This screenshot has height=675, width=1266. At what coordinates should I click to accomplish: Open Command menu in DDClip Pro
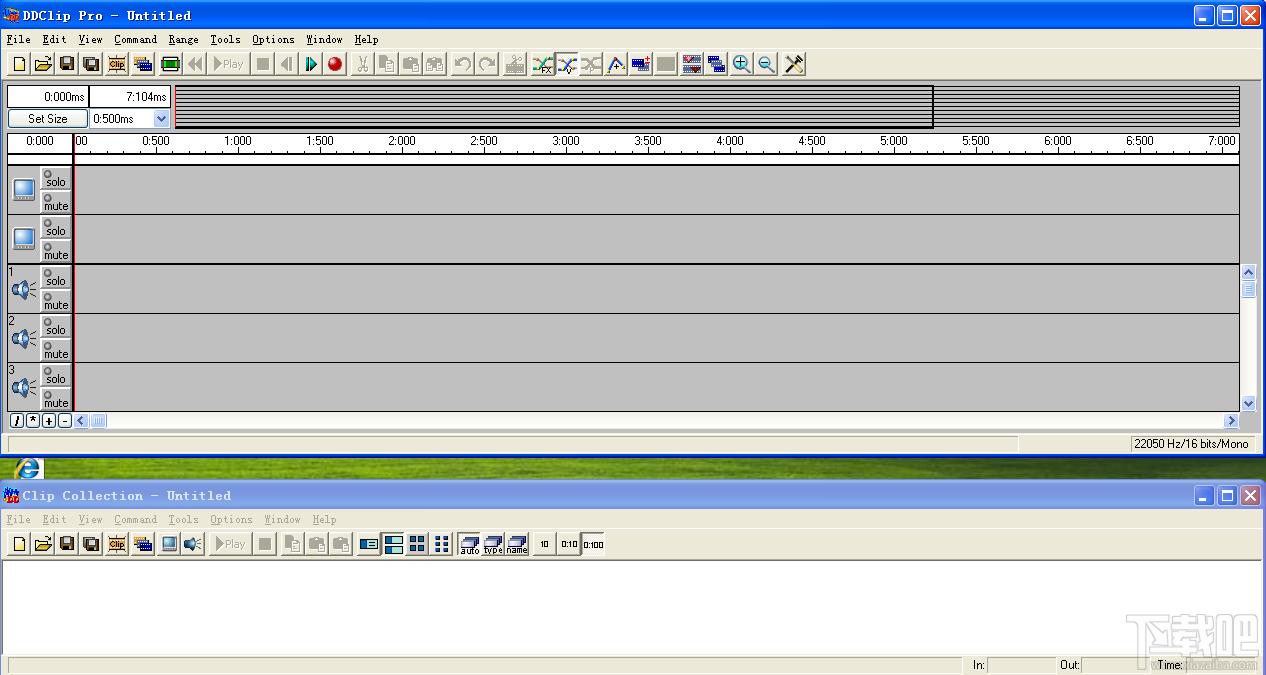coord(135,39)
